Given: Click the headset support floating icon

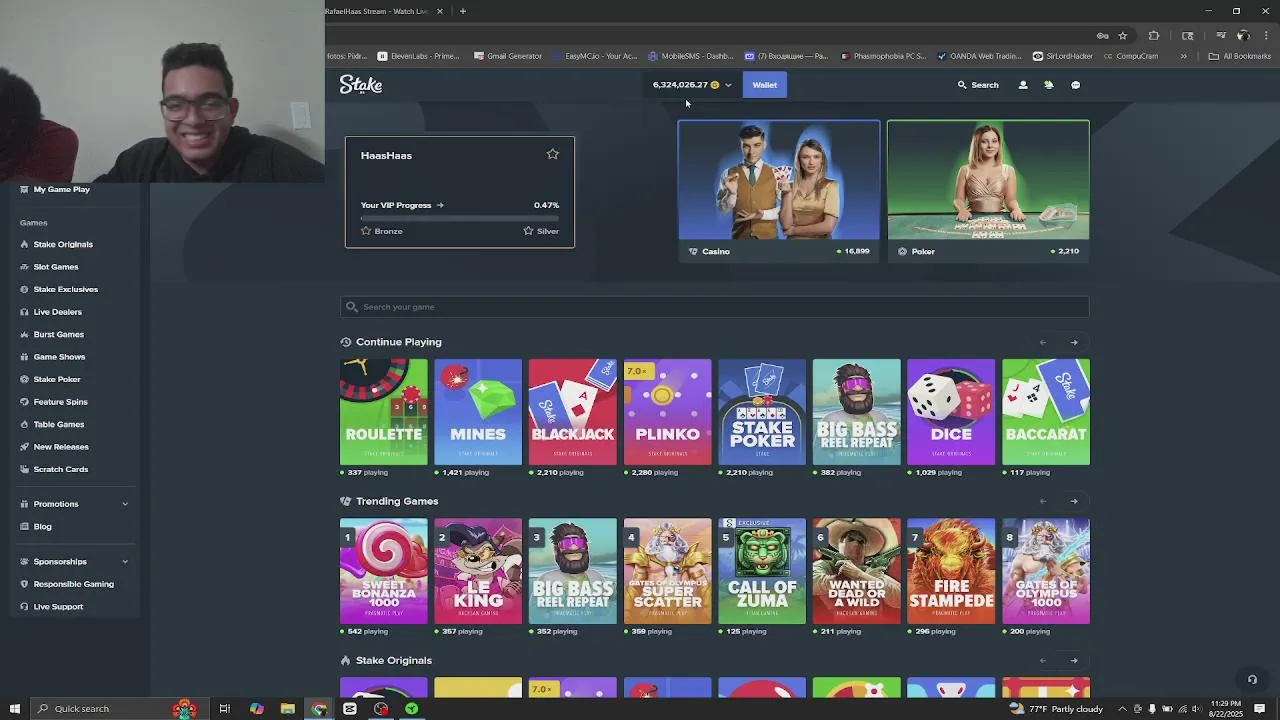Looking at the screenshot, I should [1252, 680].
